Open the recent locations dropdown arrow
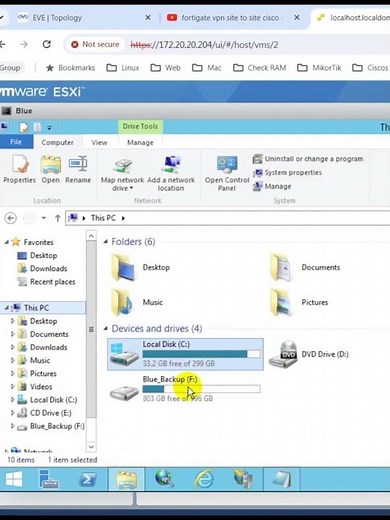 [x=44, y=218]
